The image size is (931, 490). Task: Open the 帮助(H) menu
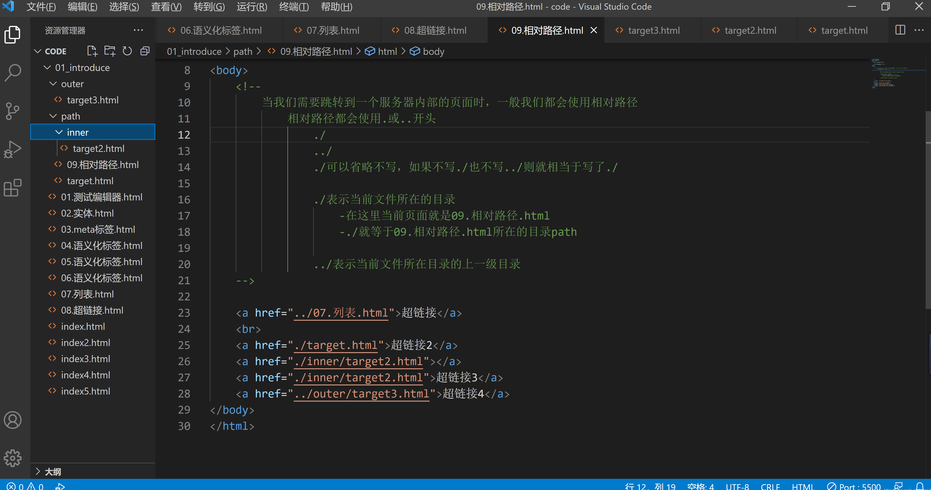pos(336,7)
